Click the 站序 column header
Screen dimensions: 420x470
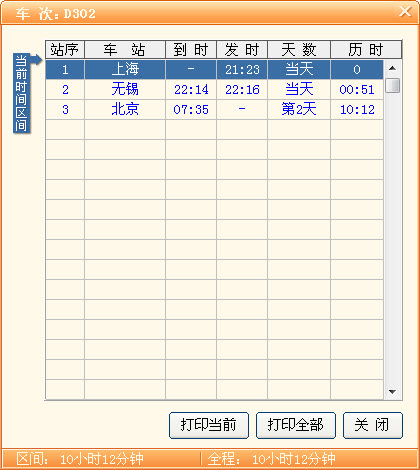point(65,50)
